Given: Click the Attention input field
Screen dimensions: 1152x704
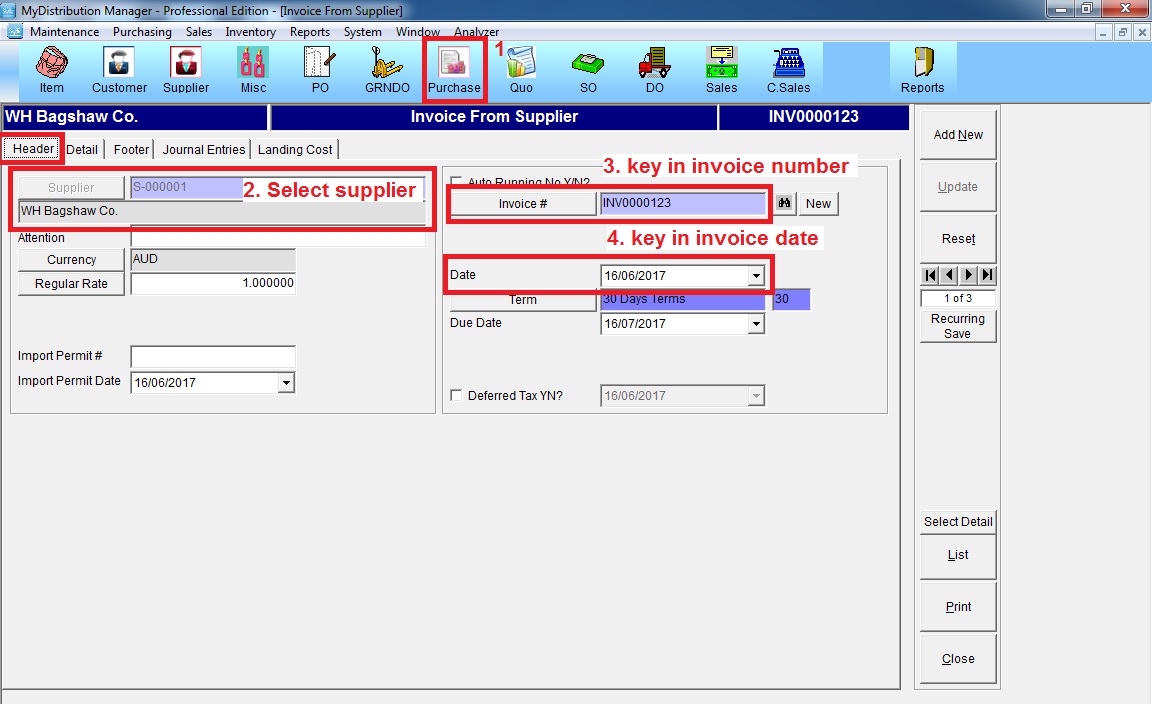Looking at the screenshot, I should tap(277, 238).
